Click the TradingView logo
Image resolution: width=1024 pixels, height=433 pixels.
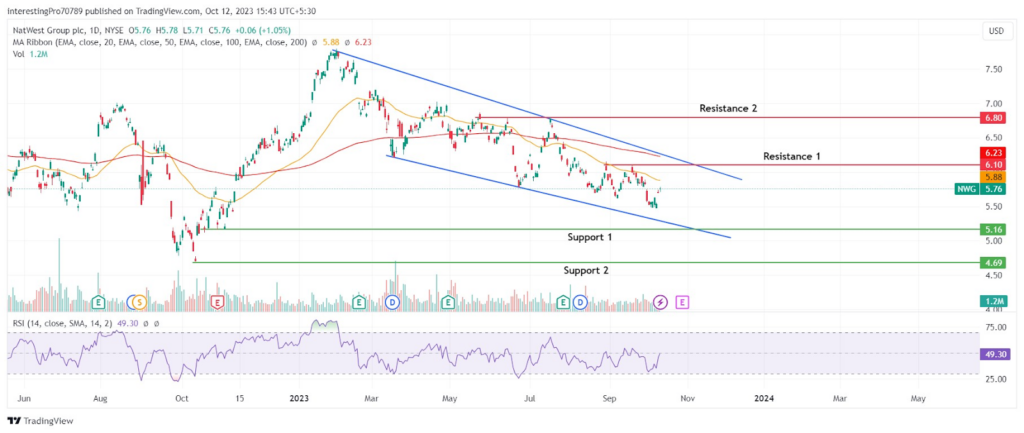pos(40,421)
